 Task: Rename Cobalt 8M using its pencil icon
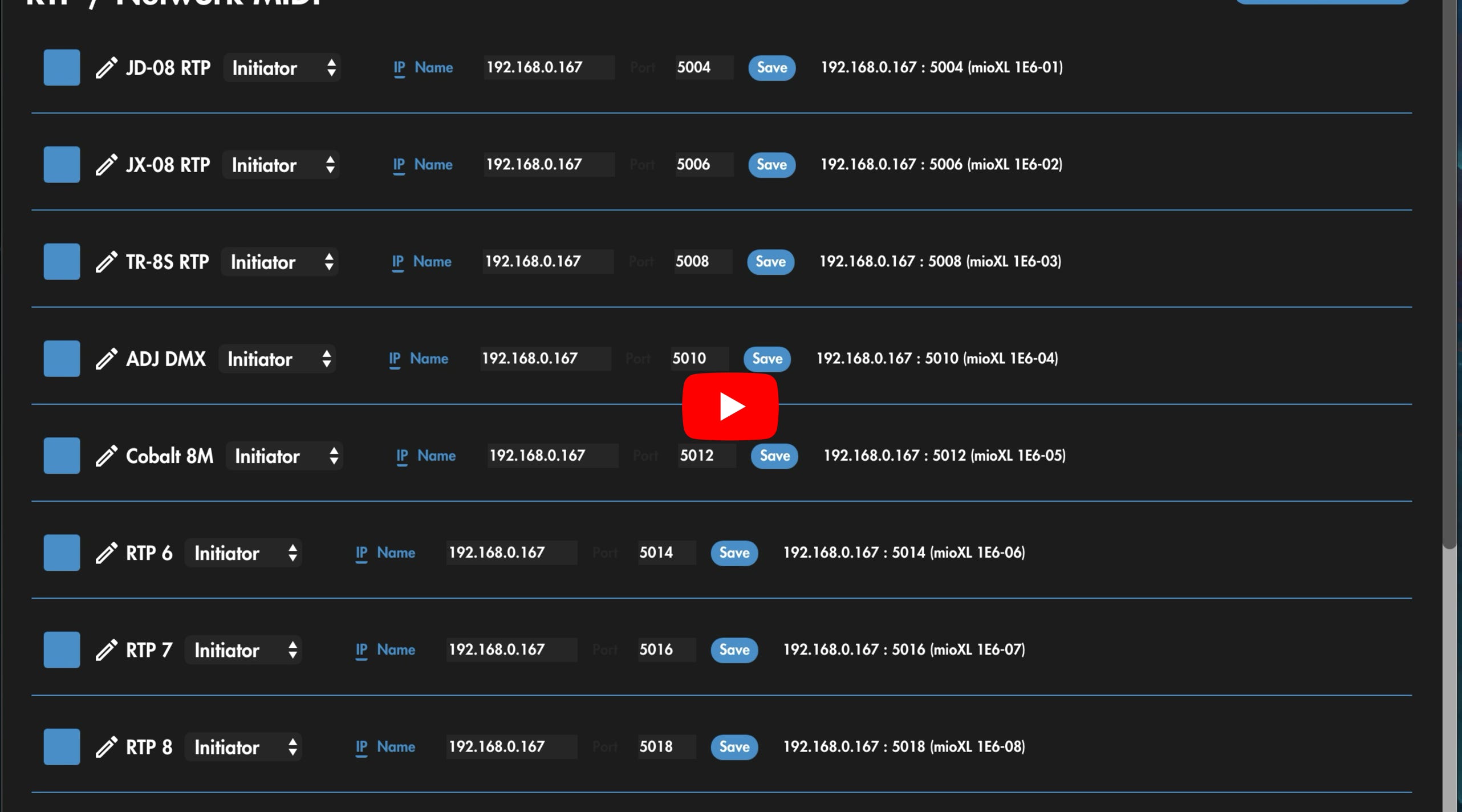click(106, 456)
